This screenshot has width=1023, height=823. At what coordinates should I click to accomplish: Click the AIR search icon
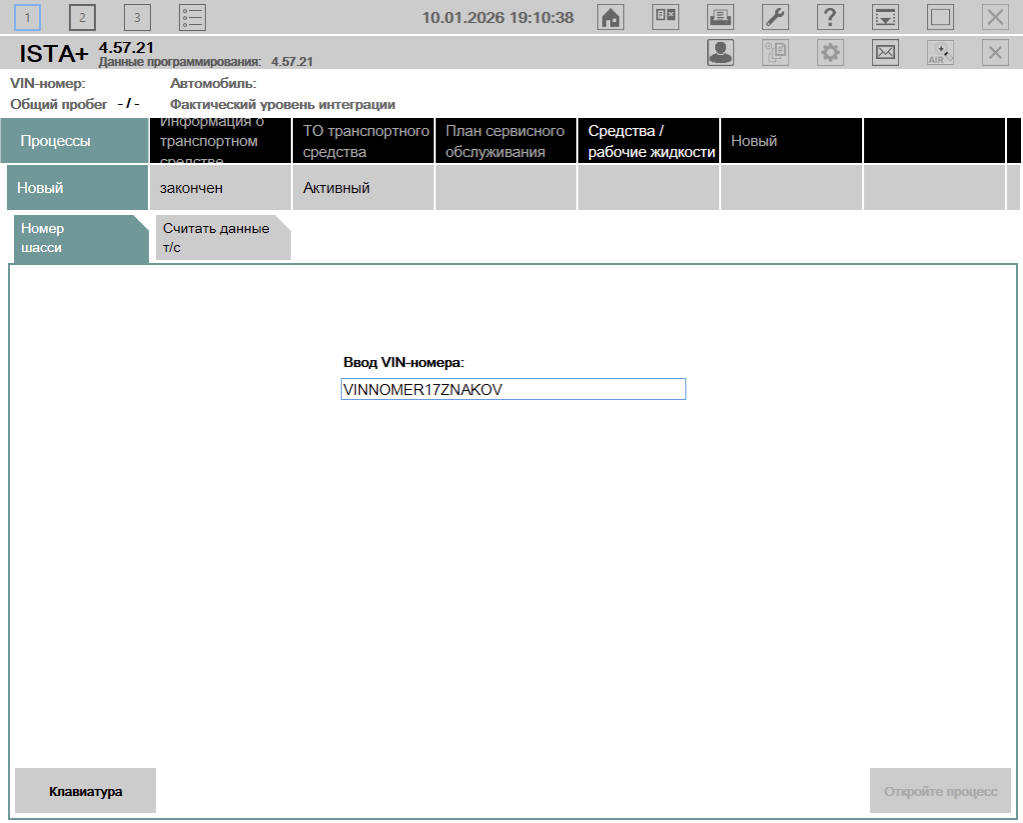[x=940, y=53]
